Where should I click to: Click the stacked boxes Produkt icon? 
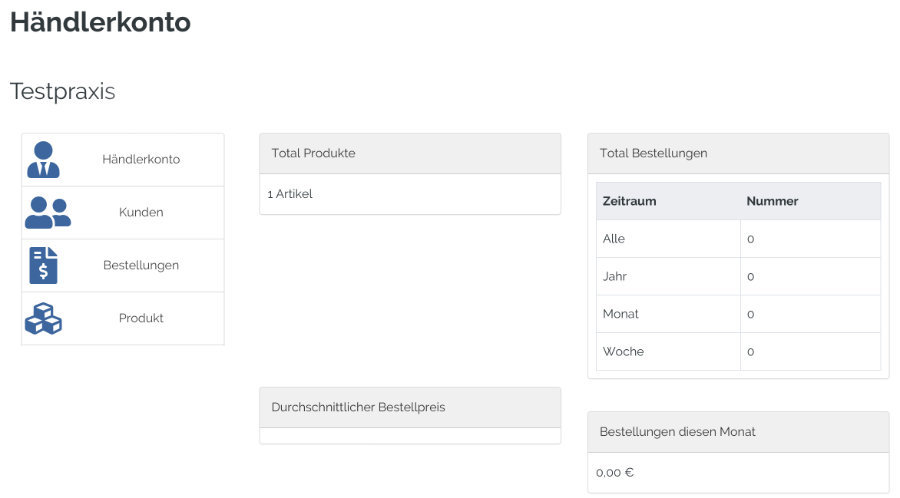coord(43,318)
